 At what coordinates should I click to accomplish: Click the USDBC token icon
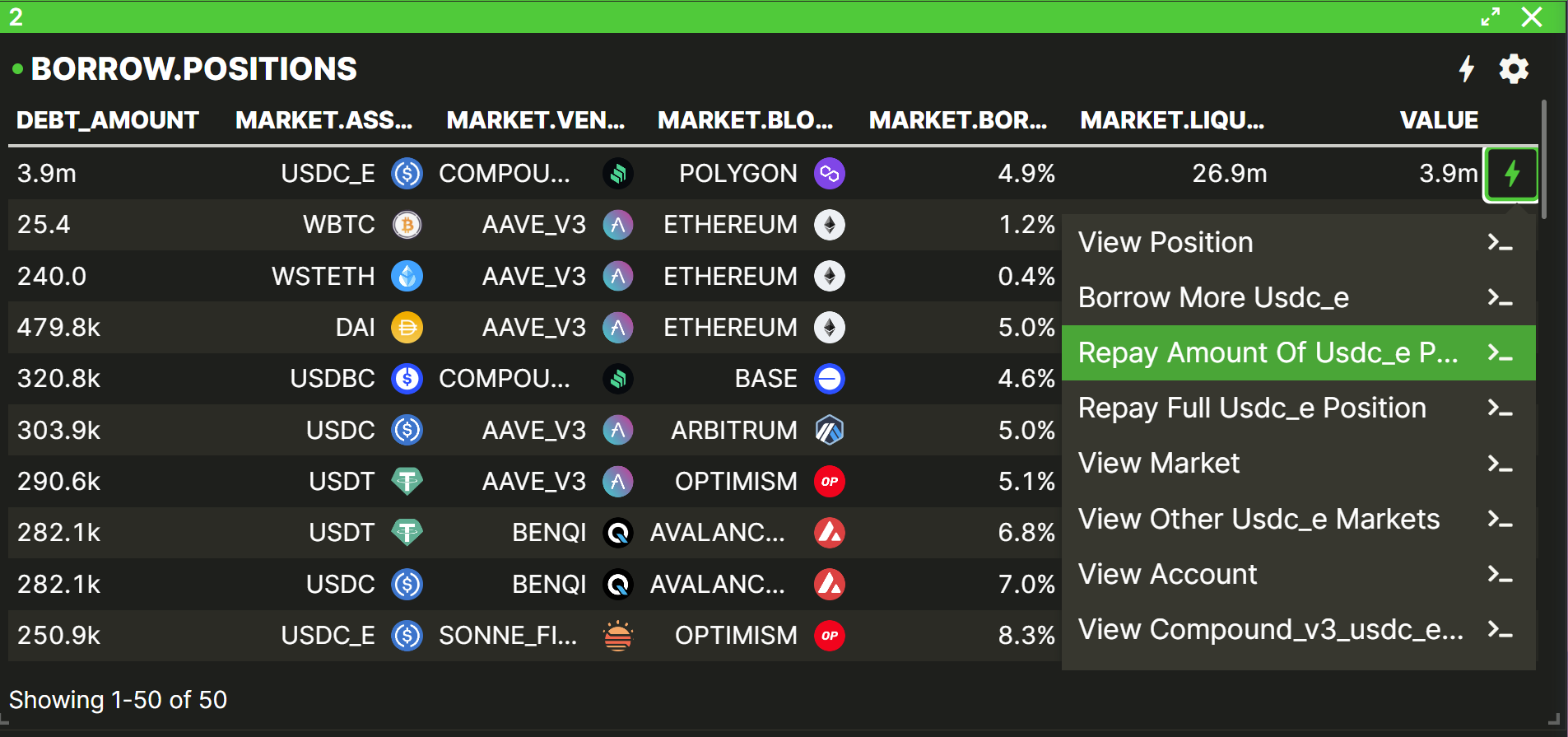pos(407,379)
